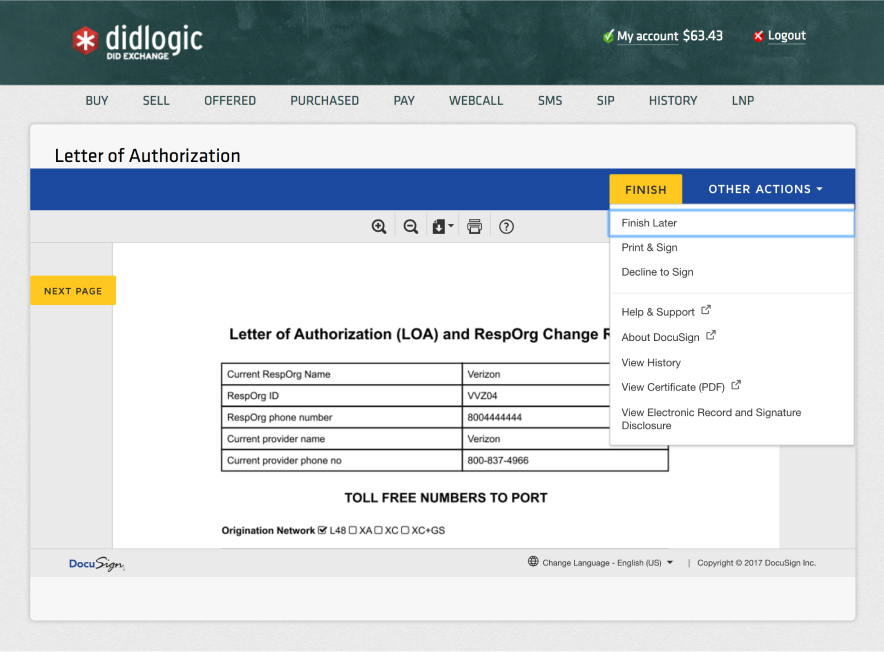Click the zoom in magnifier icon
Screen dimensions: 884x652
[x=379, y=227]
